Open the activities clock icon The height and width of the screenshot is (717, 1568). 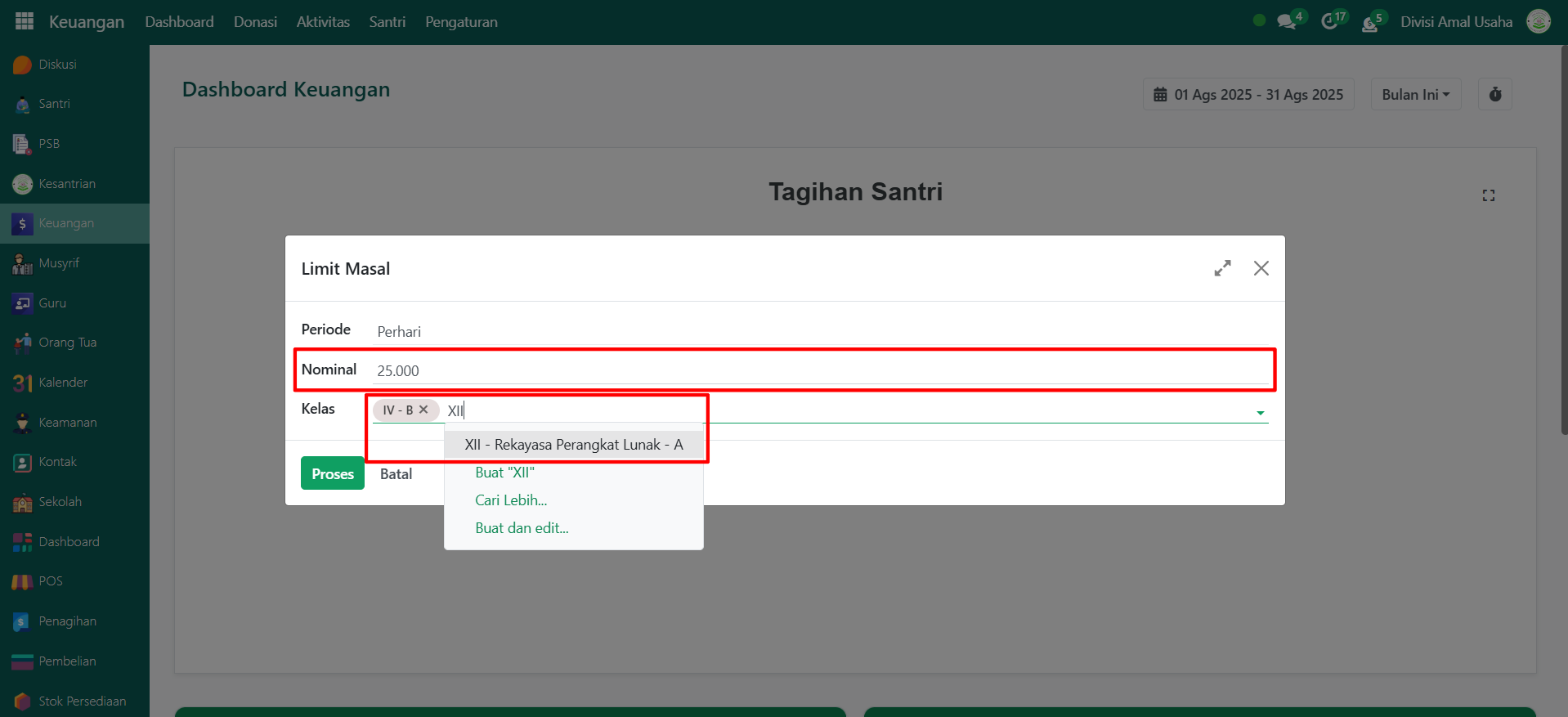click(x=1330, y=22)
